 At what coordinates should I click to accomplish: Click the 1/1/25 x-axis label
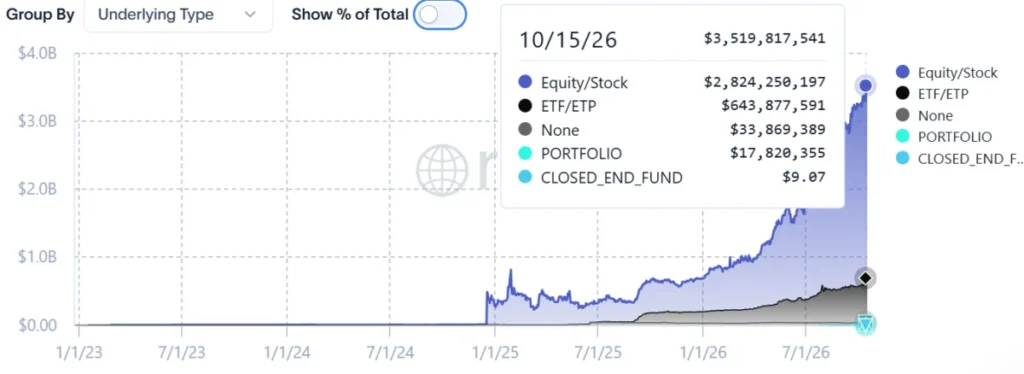click(494, 353)
